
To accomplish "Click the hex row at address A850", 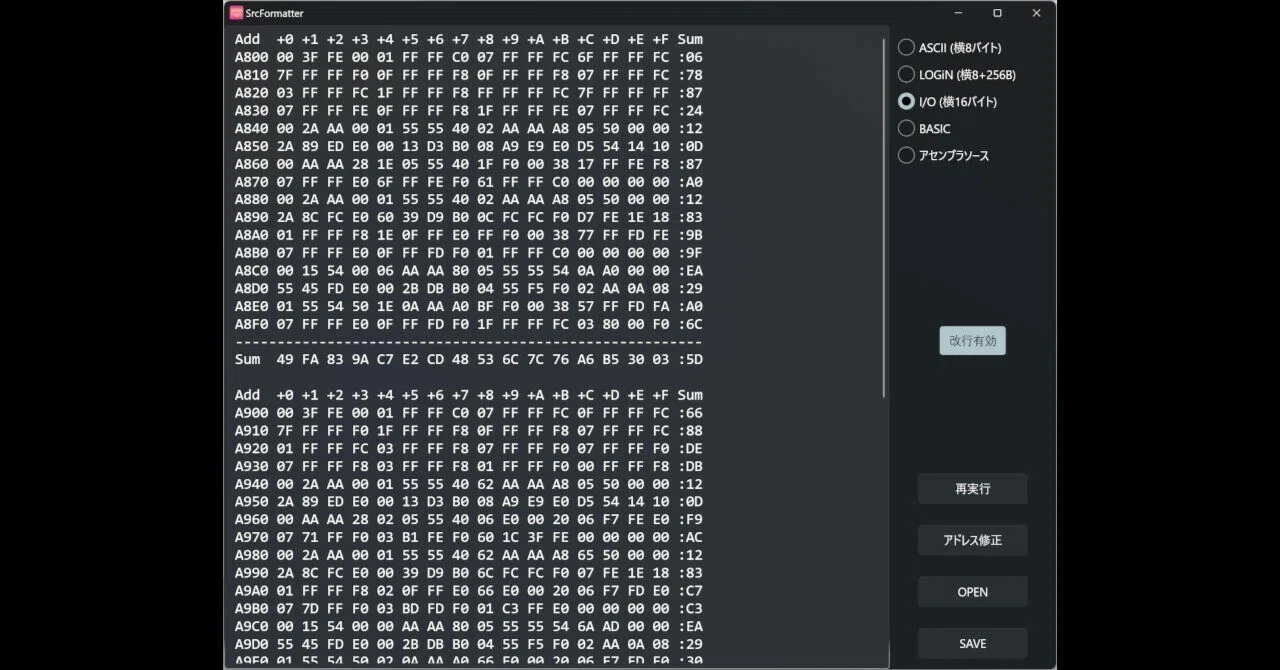I will (x=469, y=146).
